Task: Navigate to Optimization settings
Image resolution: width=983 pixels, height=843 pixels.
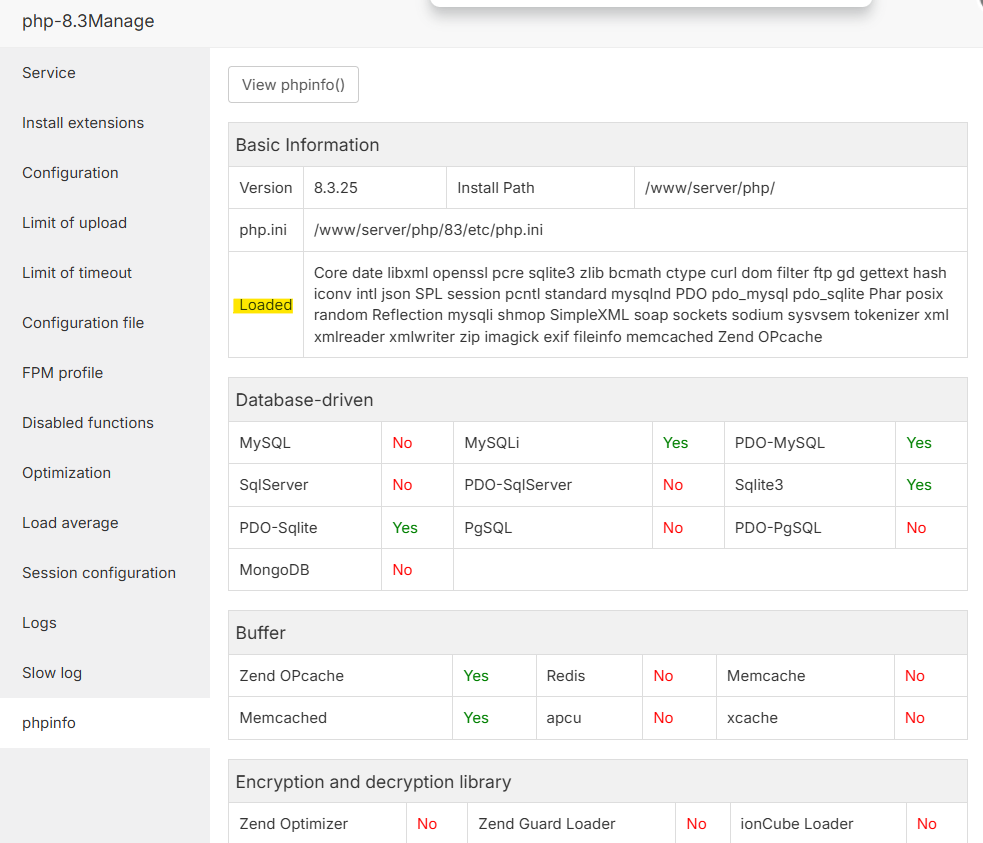Action: pos(66,473)
